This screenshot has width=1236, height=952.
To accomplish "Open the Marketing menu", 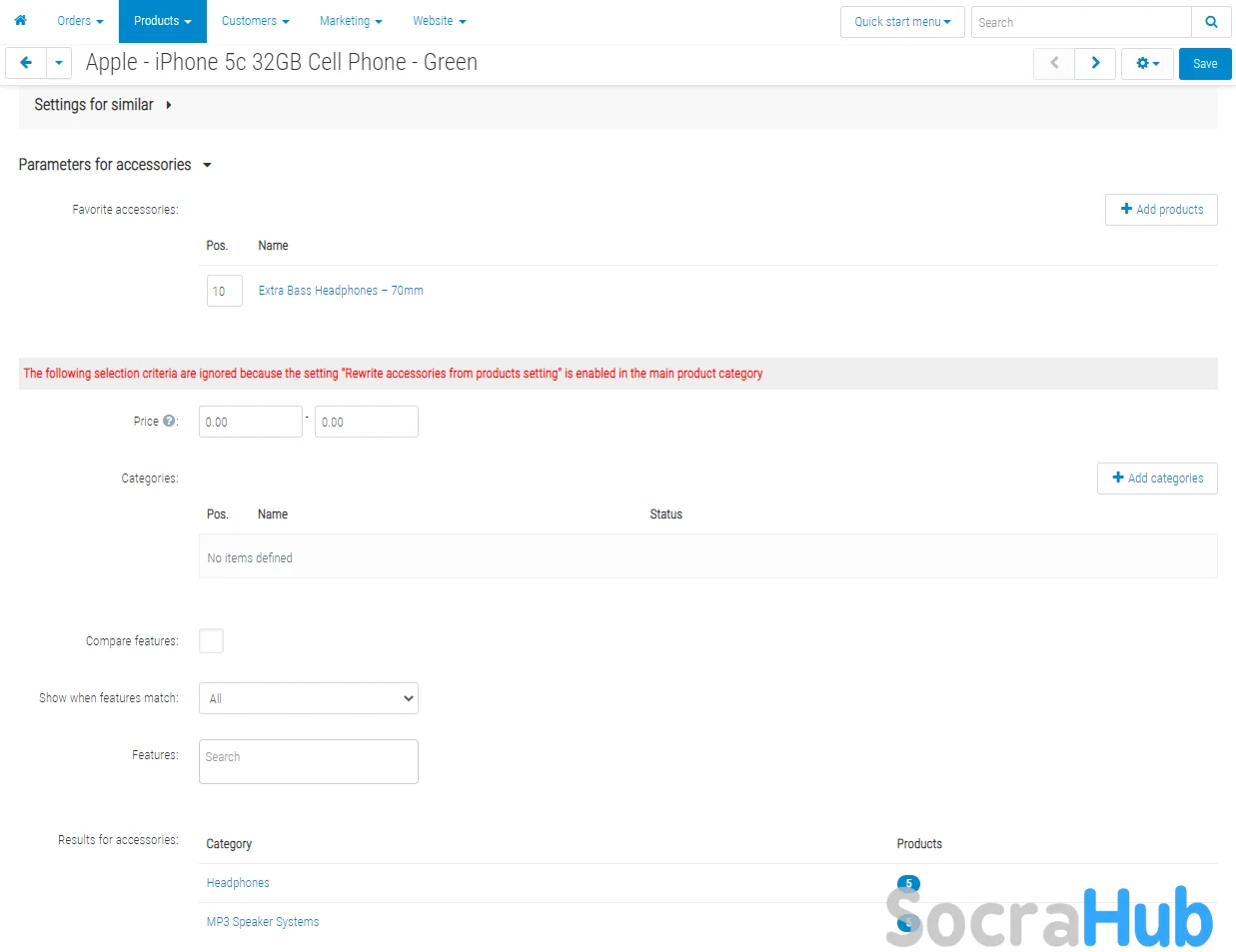I will [351, 21].
